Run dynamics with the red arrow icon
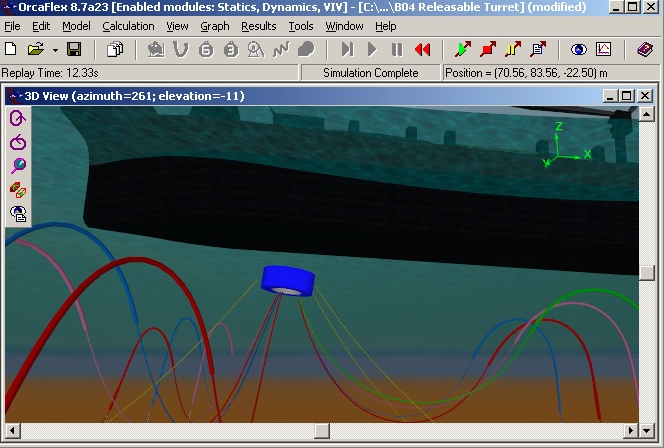 pos(487,49)
